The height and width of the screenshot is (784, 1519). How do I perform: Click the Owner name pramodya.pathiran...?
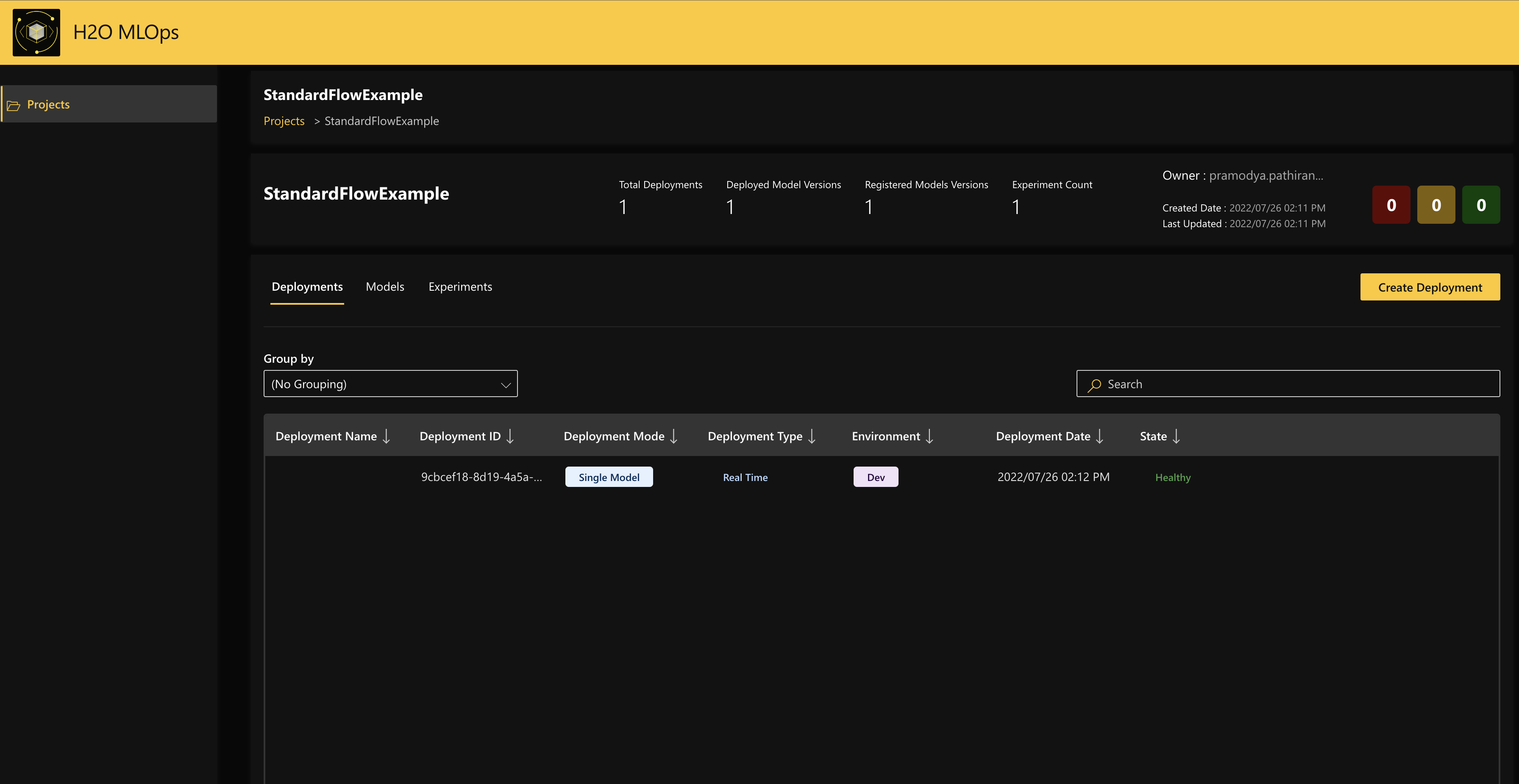1266,176
